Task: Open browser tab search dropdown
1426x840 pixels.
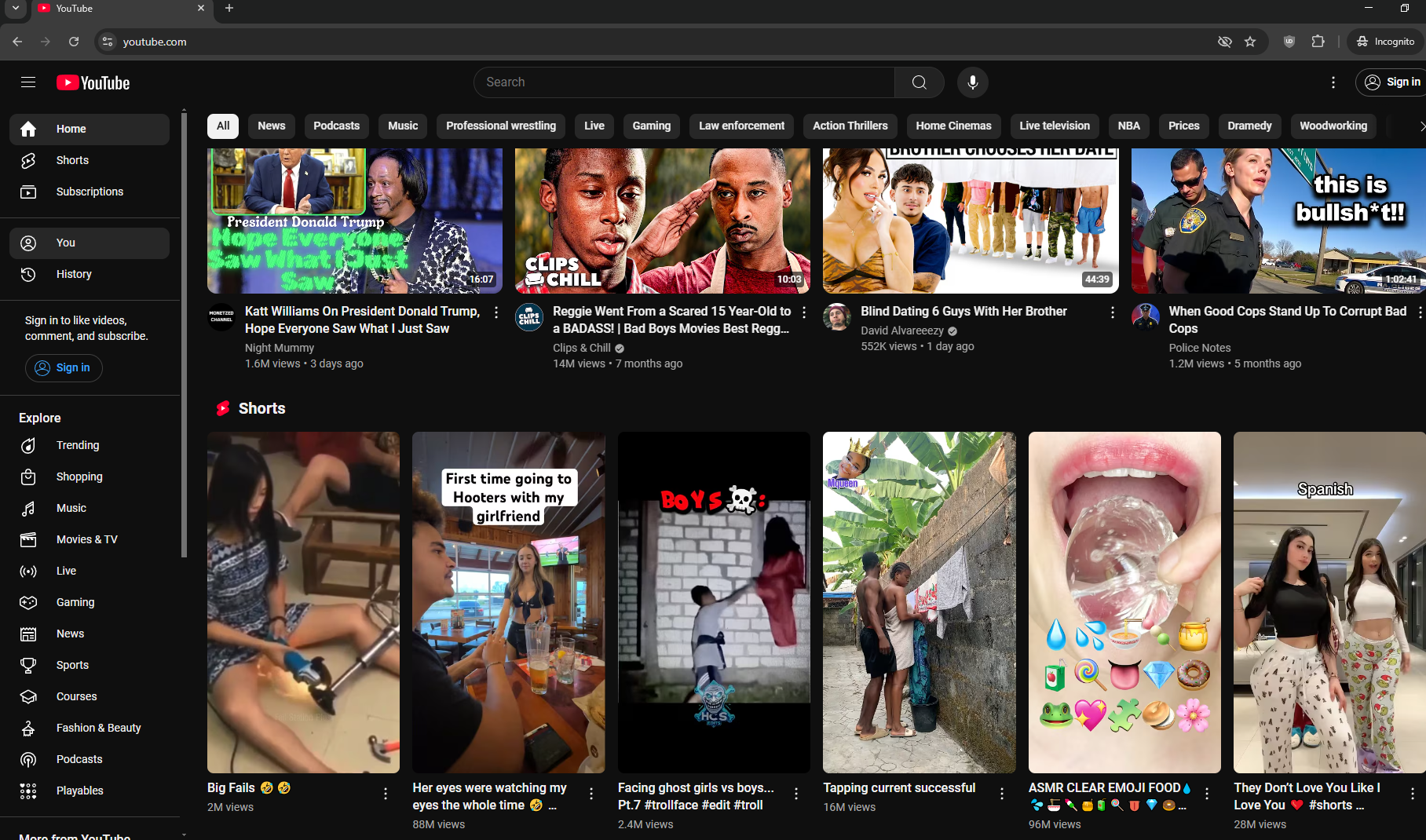Action: point(15,8)
